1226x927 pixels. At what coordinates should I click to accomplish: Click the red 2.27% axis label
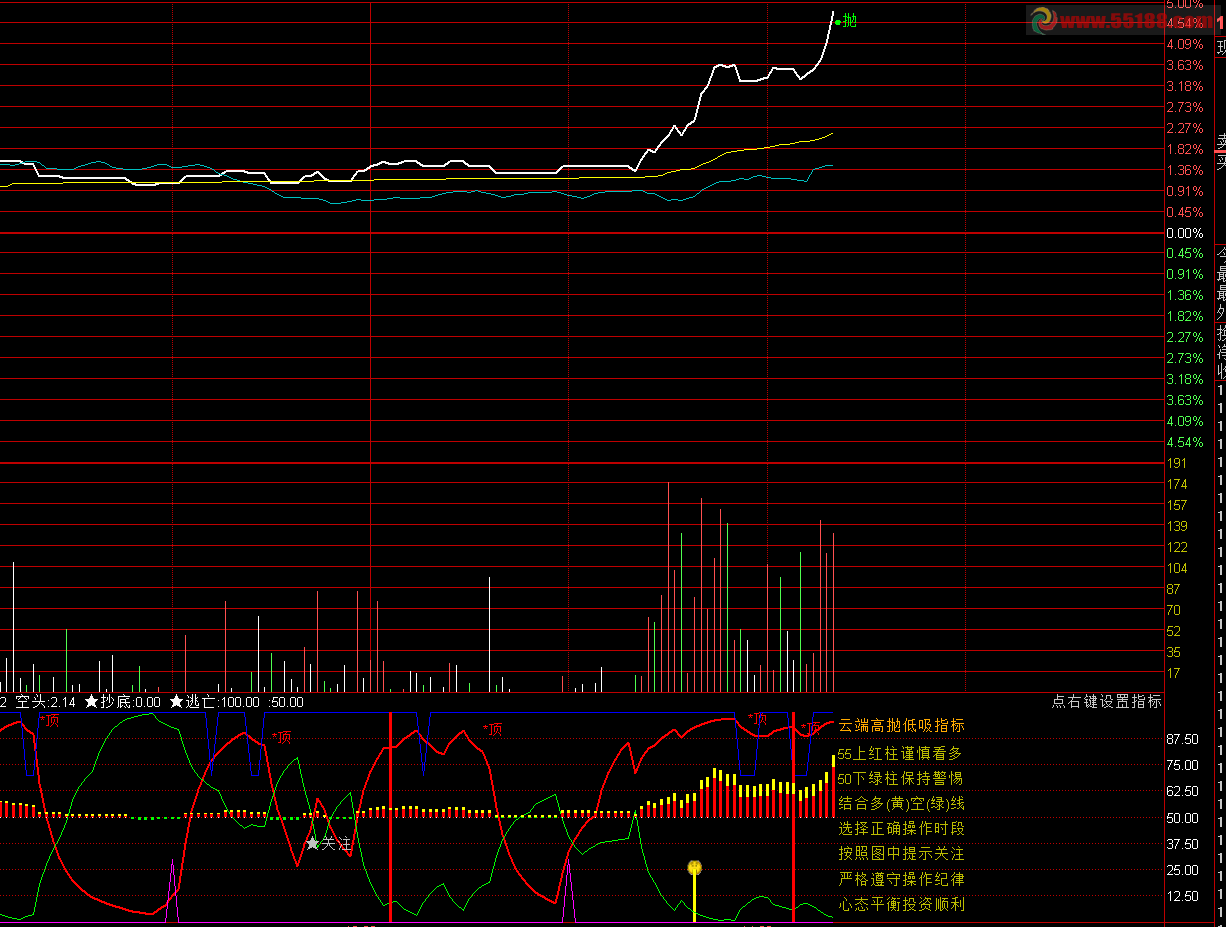[x=1185, y=128]
